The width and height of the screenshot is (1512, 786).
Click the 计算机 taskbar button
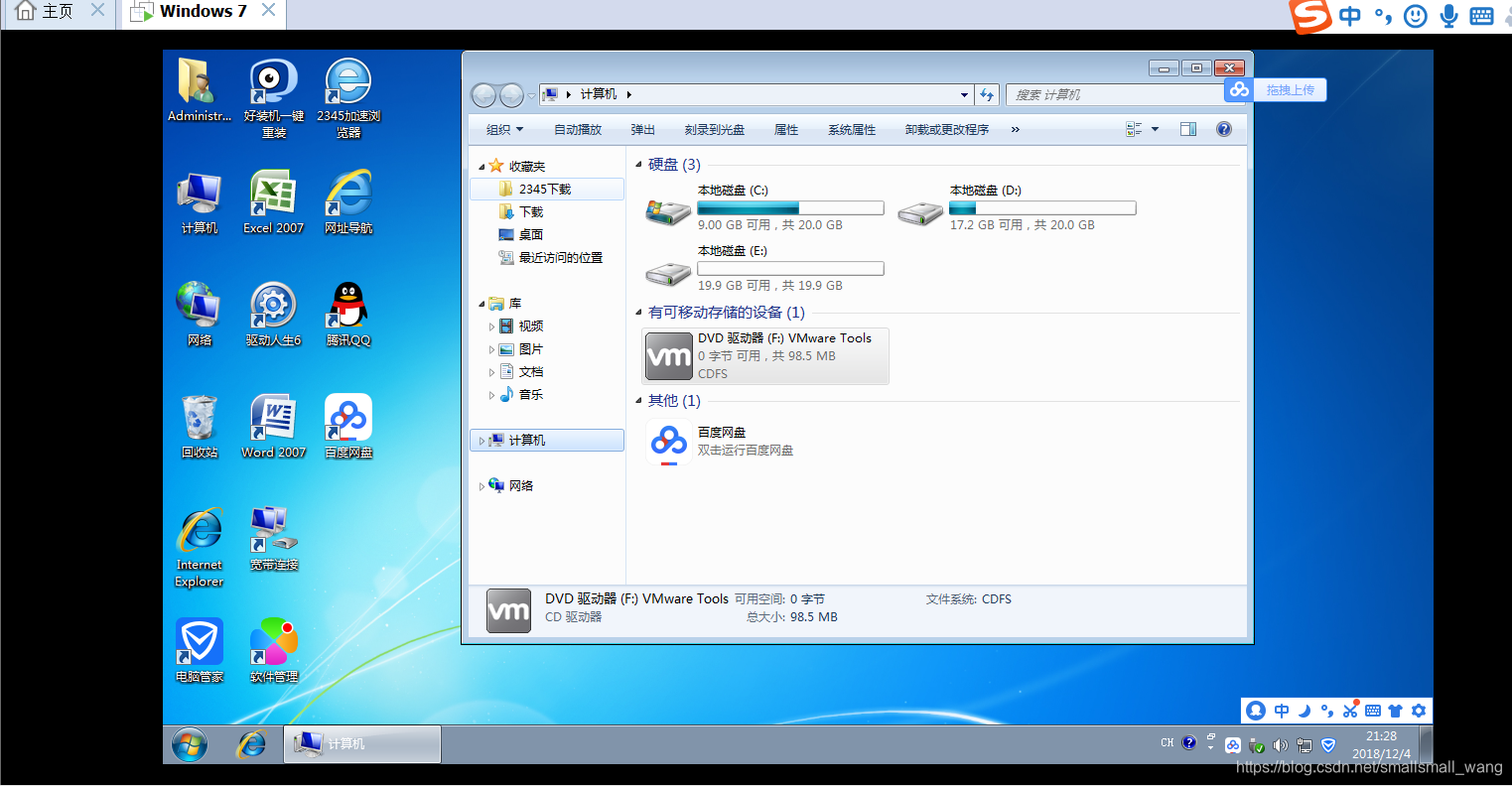point(362,744)
